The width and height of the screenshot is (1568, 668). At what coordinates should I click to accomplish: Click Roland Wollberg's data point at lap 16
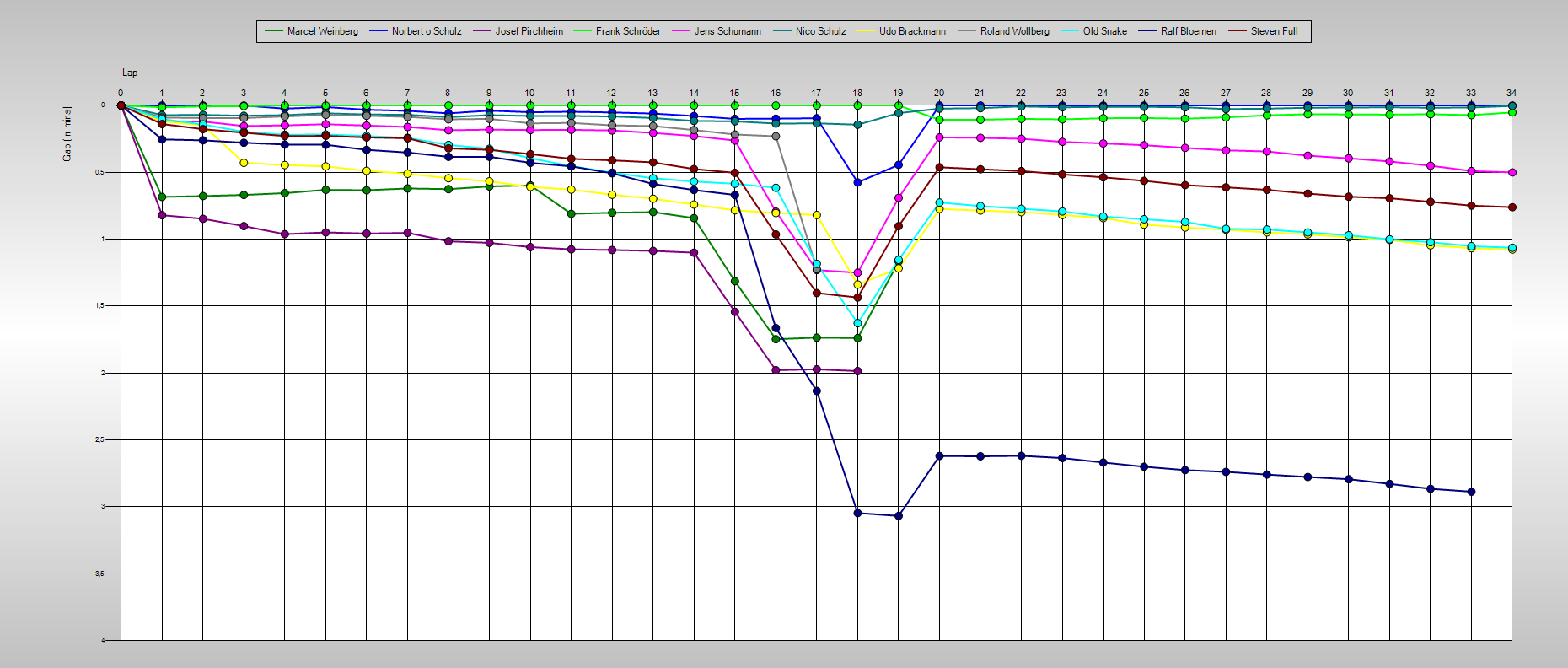tap(776, 136)
